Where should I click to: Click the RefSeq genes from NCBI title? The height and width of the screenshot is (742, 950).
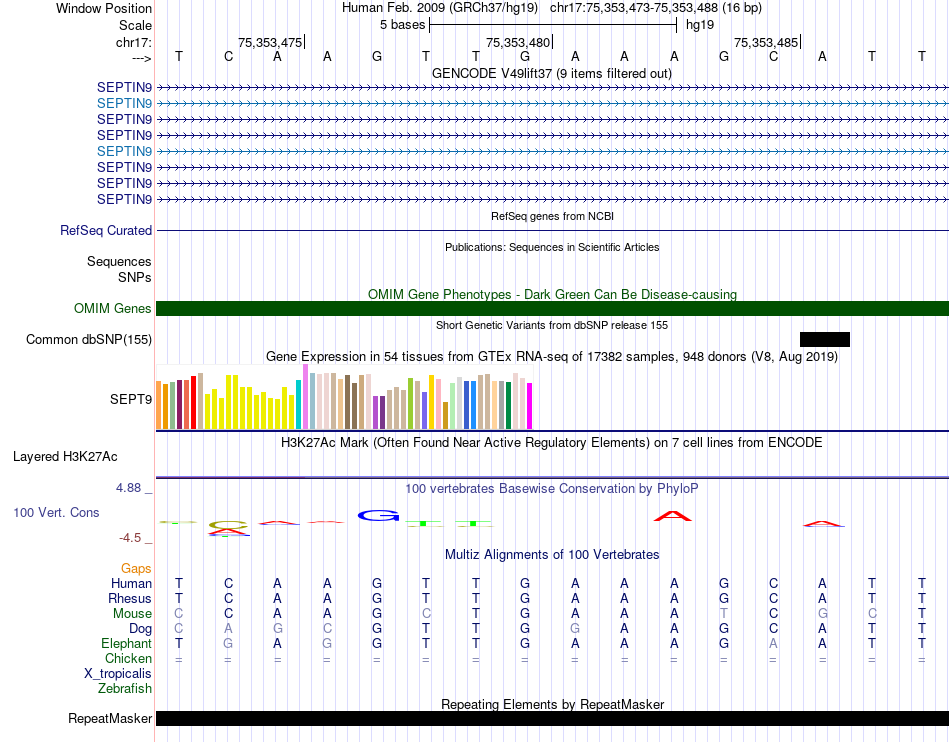(x=552, y=216)
